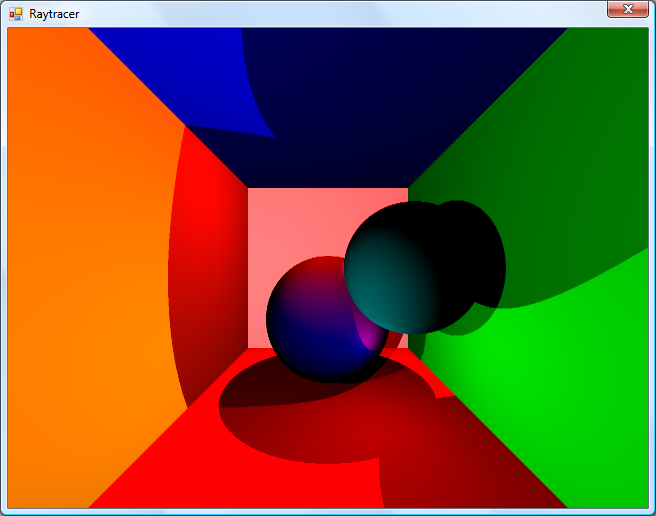Click the Raytracer application icon in title bar
656x516 pixels.
coord(15,14)
